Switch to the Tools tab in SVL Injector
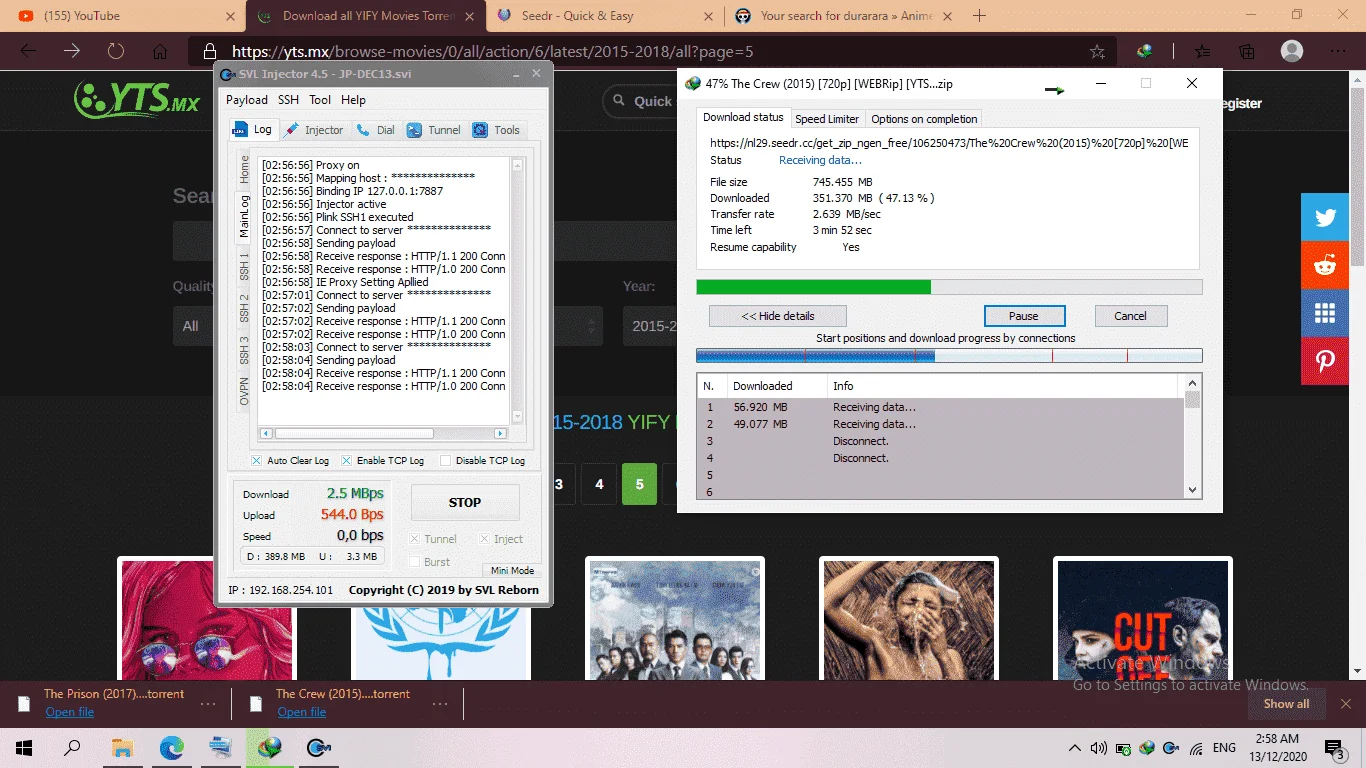 coord(497,130)
